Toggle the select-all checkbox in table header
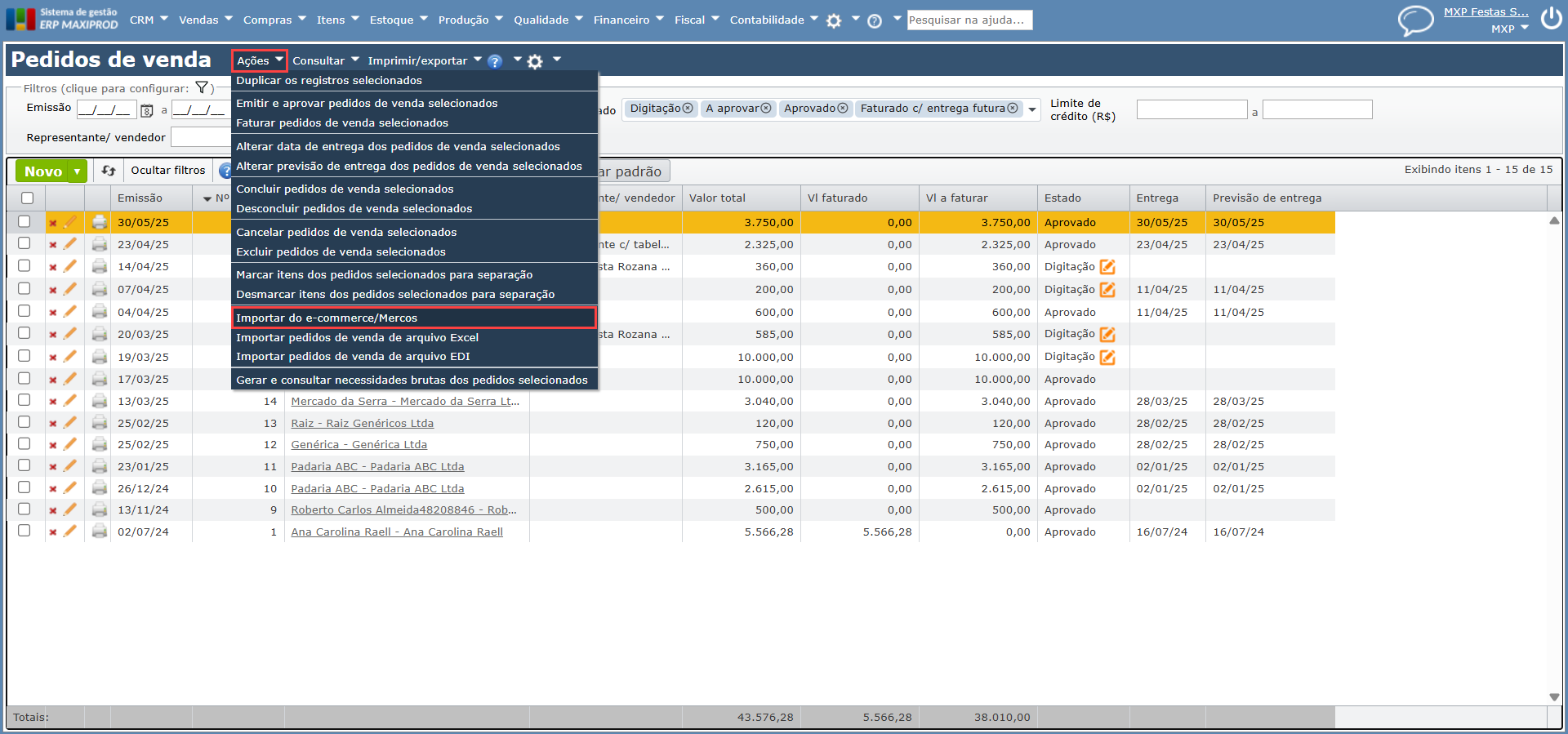The height and width of the screenshot is (734, 1568). coord(28,198)
